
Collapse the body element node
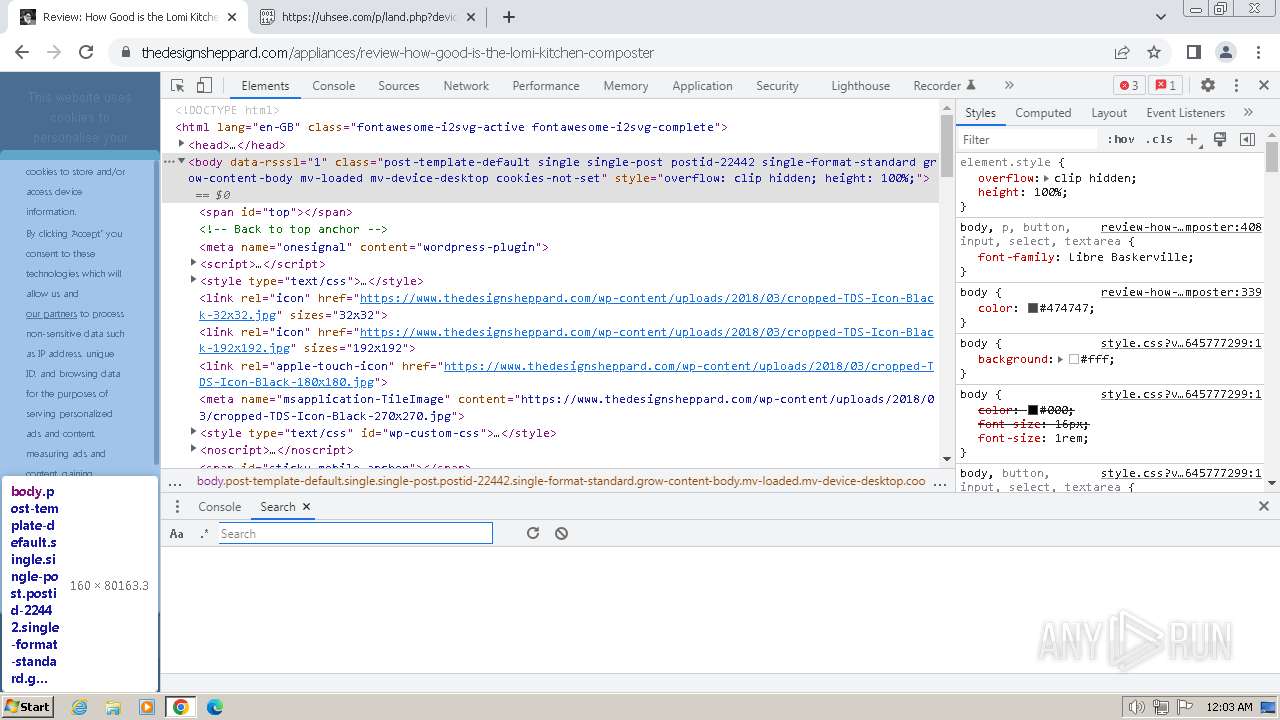click(182, 161)
